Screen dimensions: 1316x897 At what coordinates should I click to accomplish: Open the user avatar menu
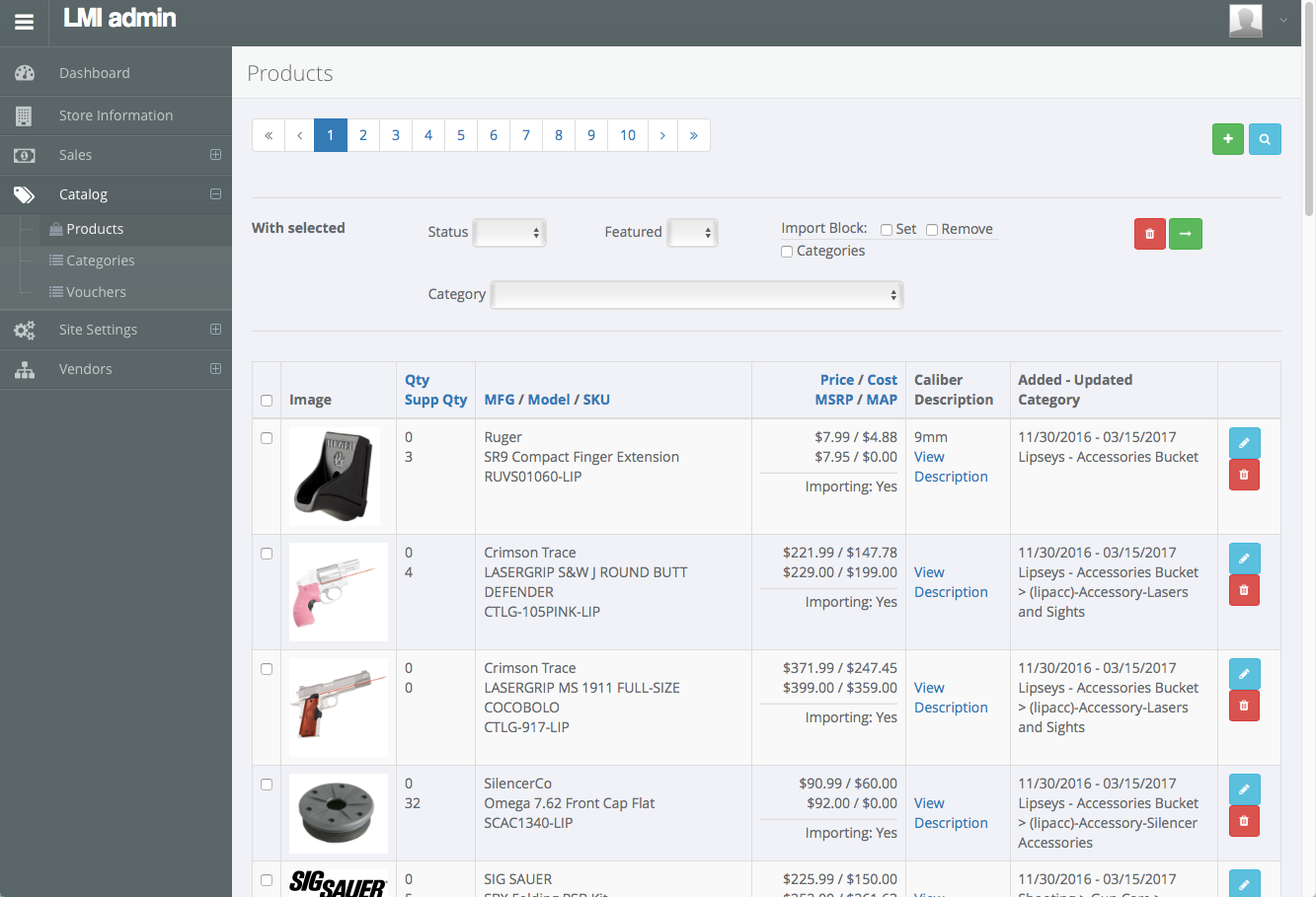(1246, 20)
